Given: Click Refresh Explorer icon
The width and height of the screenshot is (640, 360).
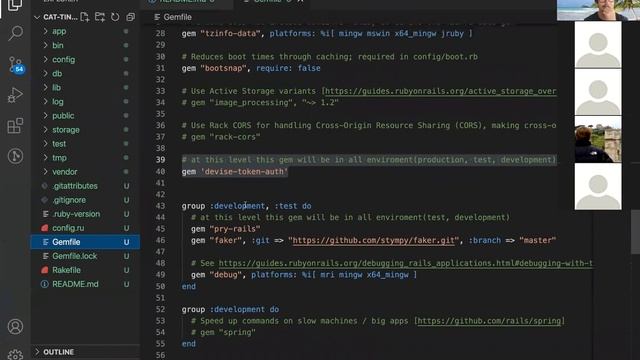Looking at the screenshot, I should (x=115, y=17).
